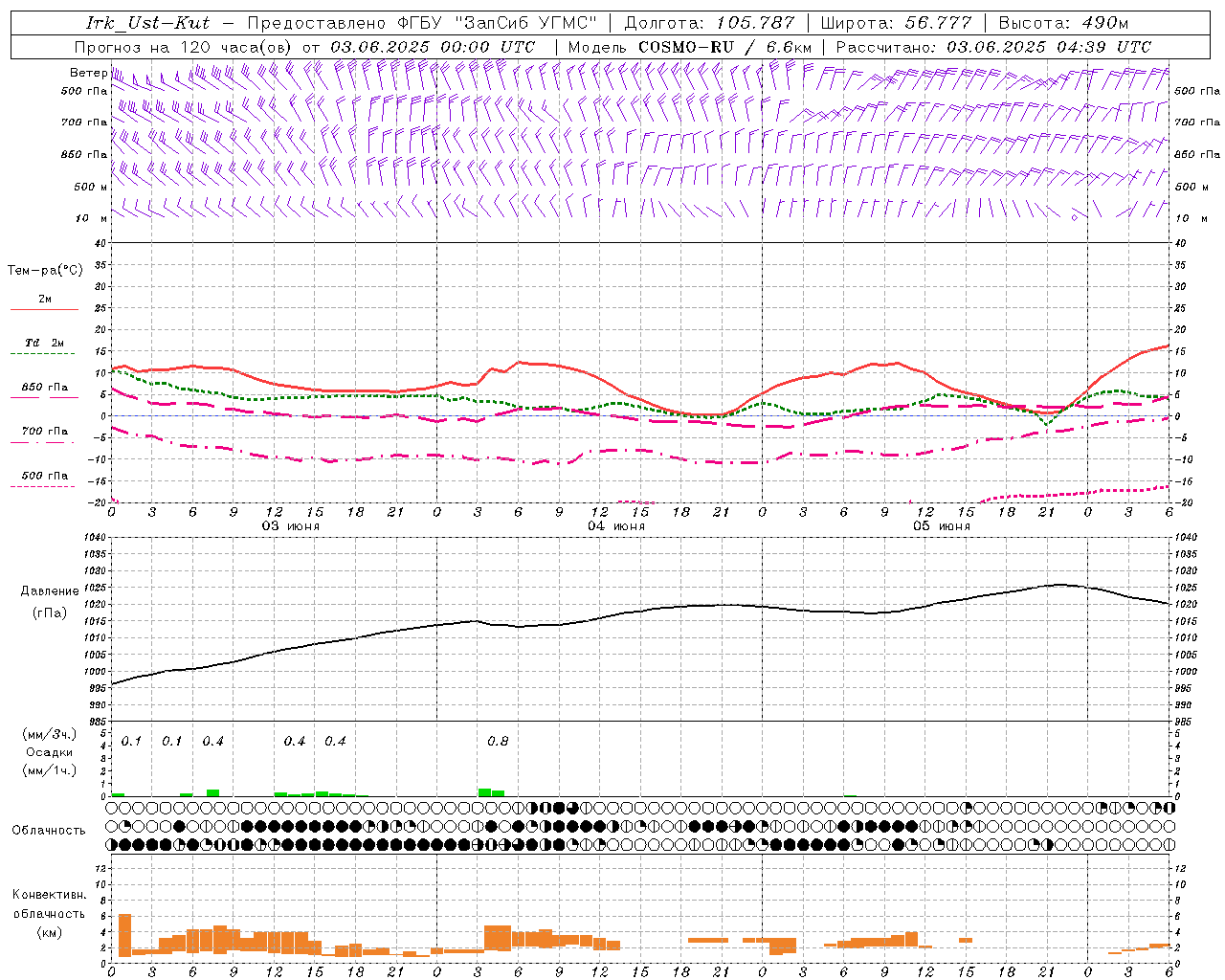Click the date label 03 июня

tap(291, 526)
